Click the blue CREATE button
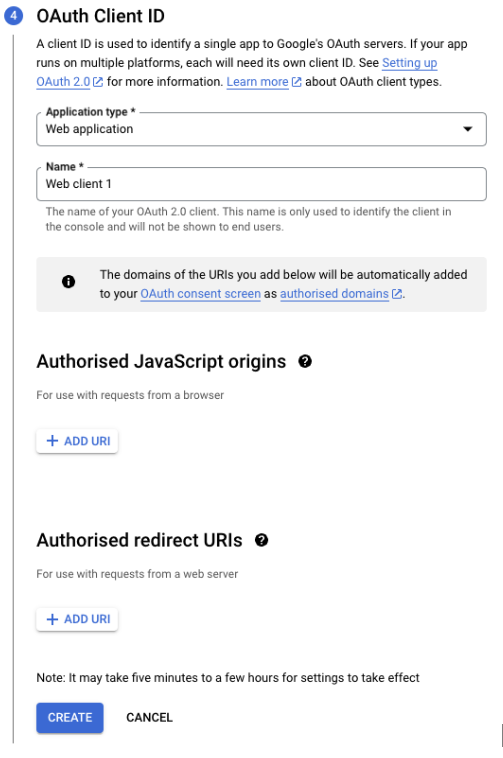This screenshot has height=758, width=503. [70, 717]
